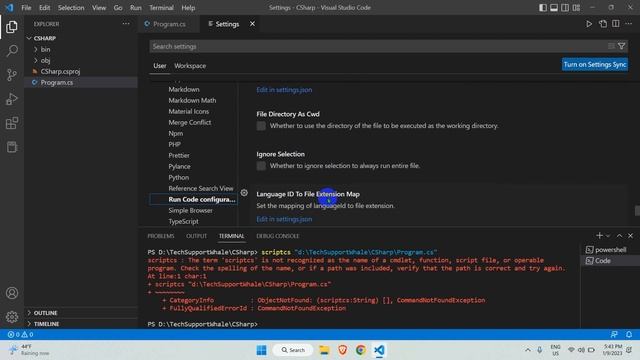Open the Accounts menu icon

pyautogui.click(x=12, y=293)
